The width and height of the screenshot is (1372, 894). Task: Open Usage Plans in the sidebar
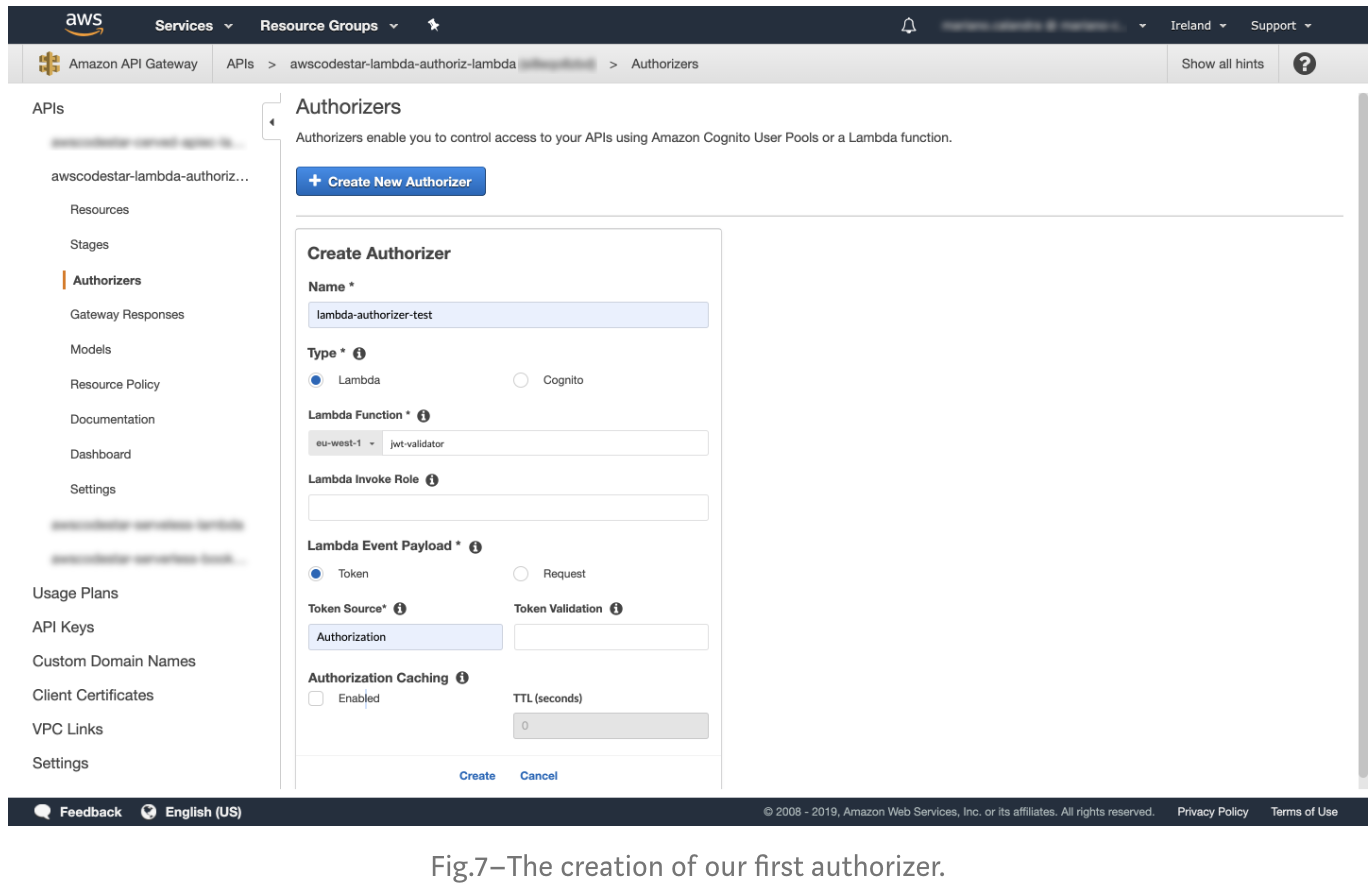click(x=75, y=594)
